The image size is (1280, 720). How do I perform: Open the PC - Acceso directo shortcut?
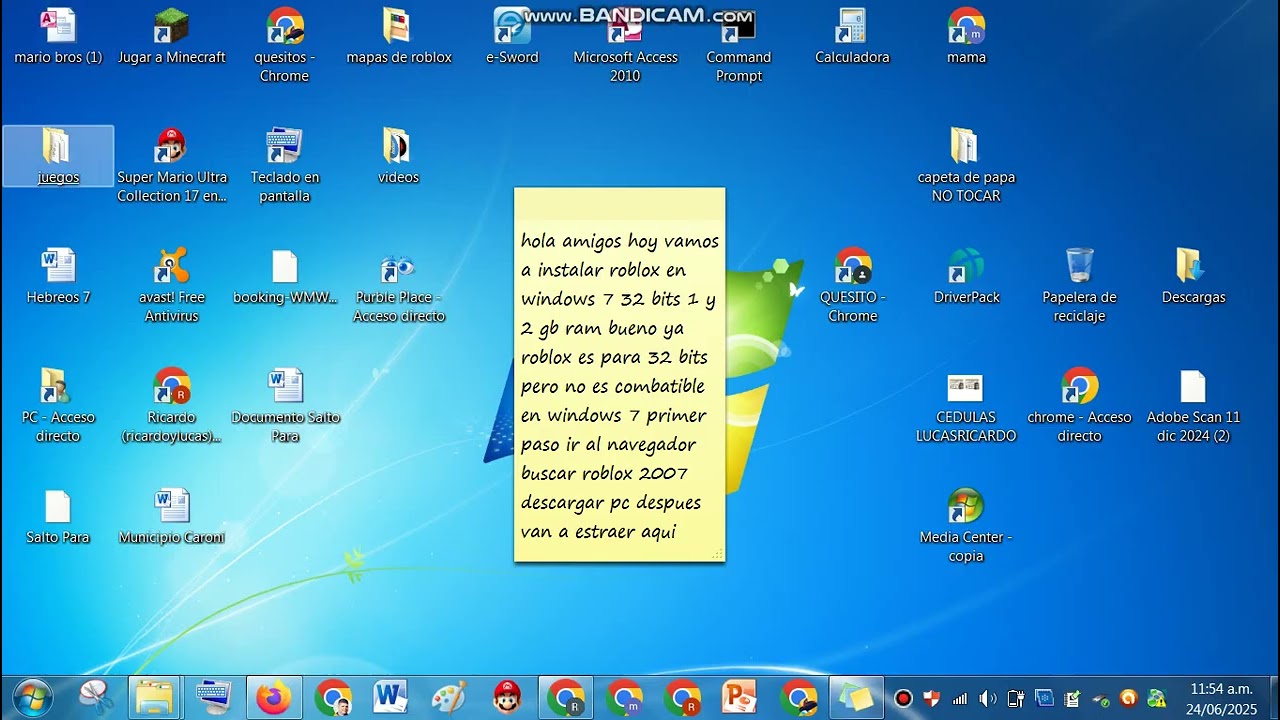pyautogui.click(x=58, y=405)
